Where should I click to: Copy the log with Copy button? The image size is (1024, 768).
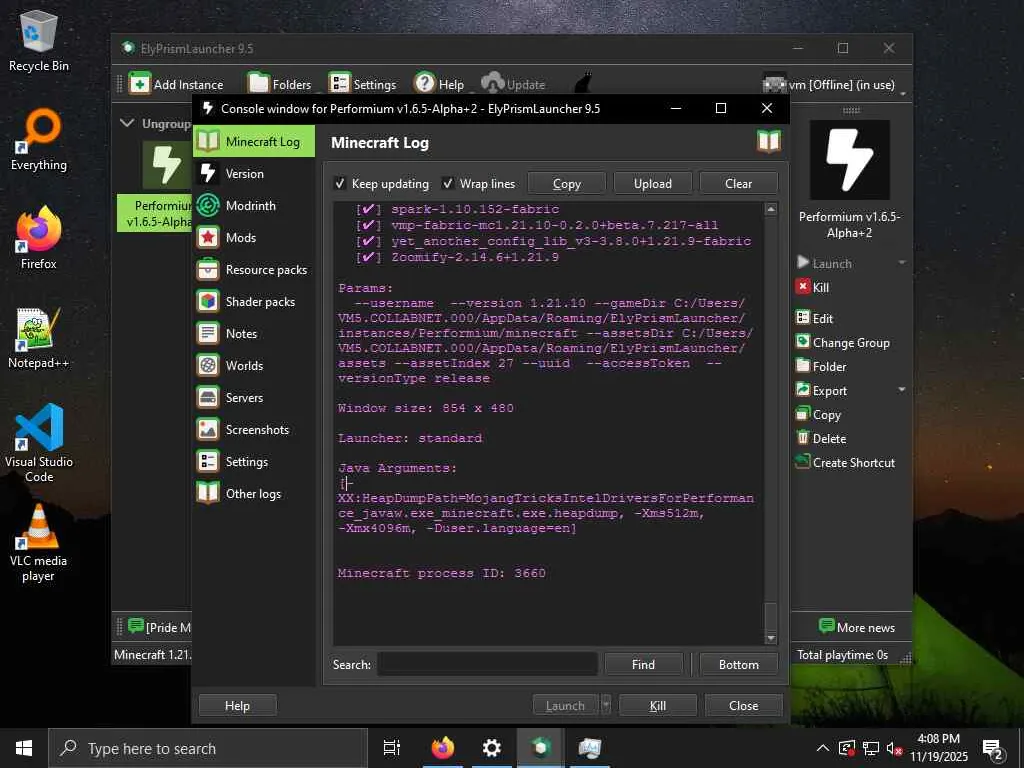[x=566, y=184]
